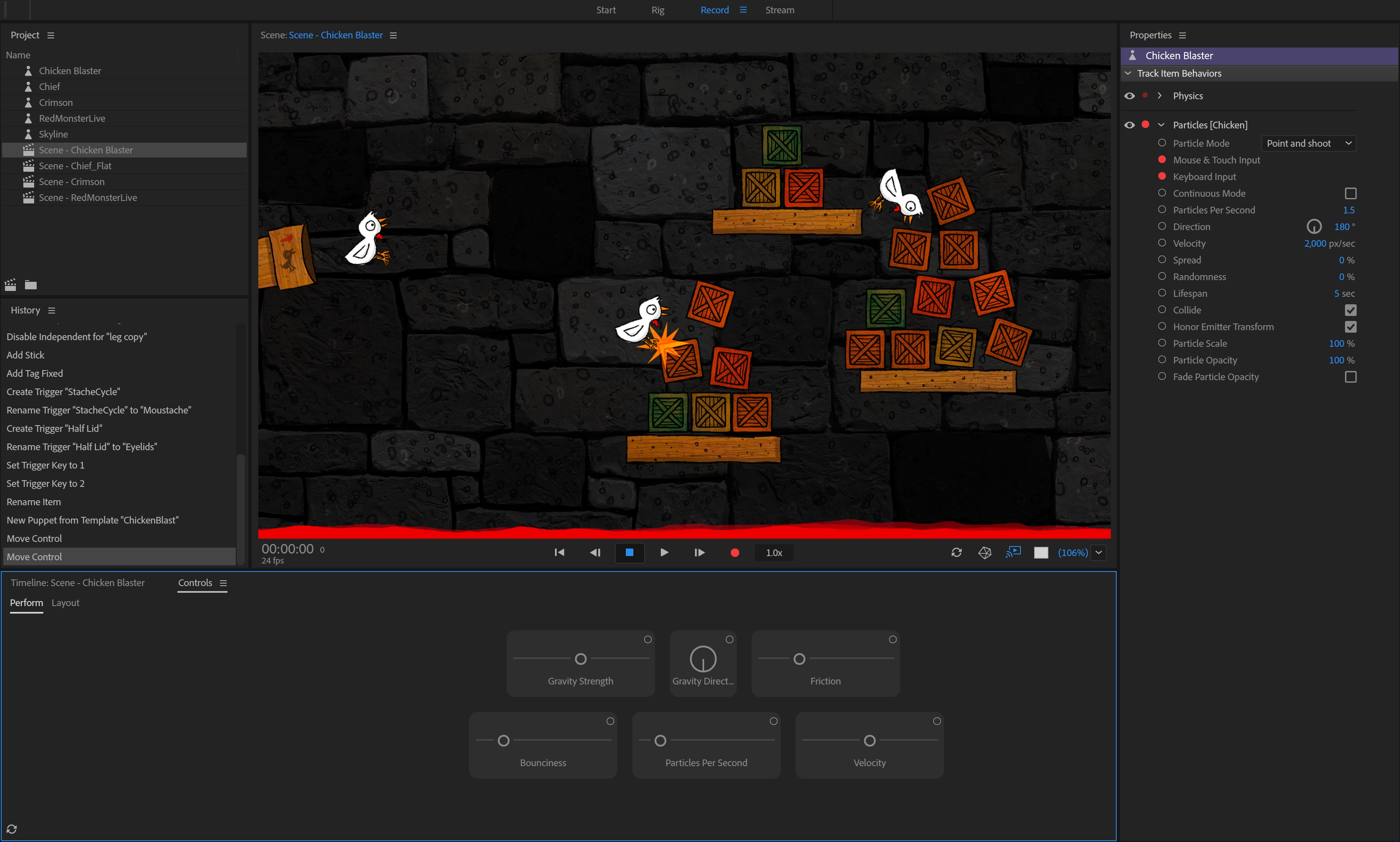
Task: Open the Layout tab in Controls panel
Action: tap(65, 603)
